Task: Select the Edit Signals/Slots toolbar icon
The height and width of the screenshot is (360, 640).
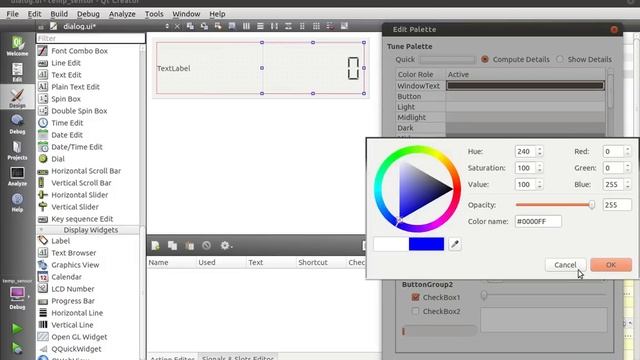Action: (x=204, y=26)
